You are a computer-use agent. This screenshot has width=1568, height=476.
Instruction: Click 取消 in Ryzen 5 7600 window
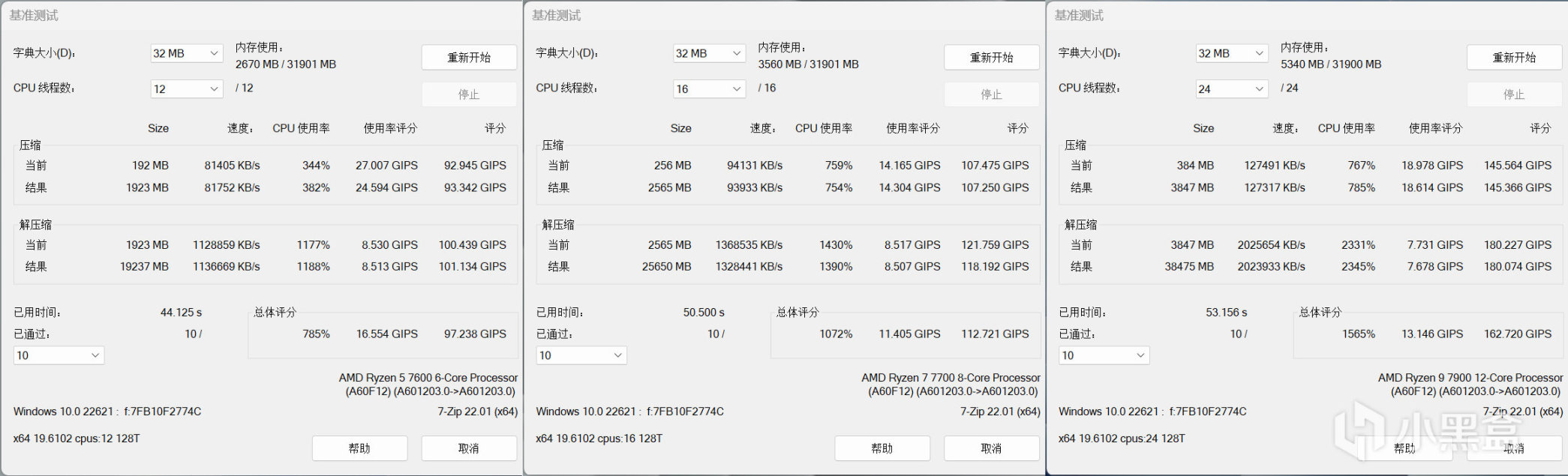click(469, 448)
